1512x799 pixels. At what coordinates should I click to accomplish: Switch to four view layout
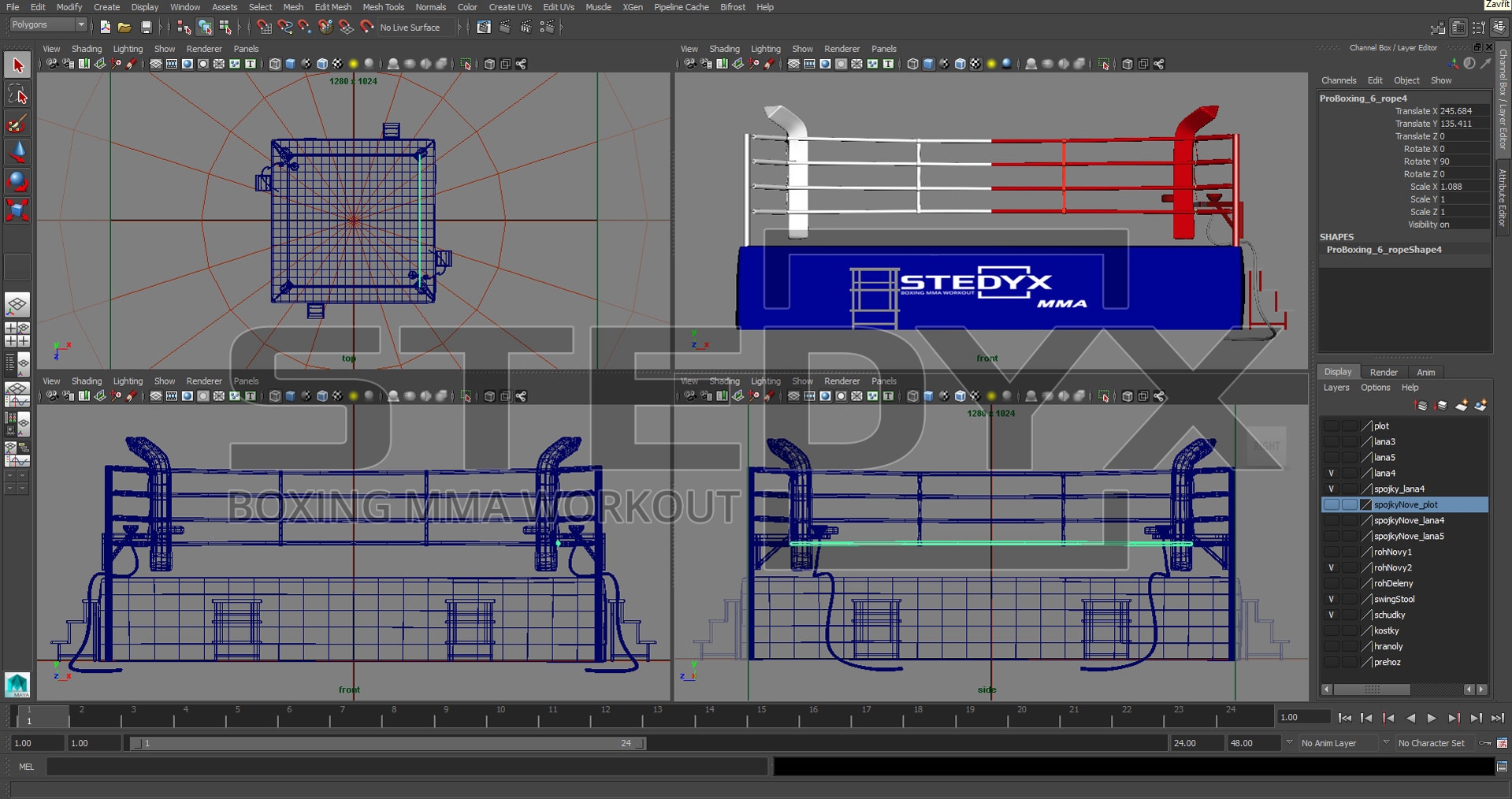(17, 334)
